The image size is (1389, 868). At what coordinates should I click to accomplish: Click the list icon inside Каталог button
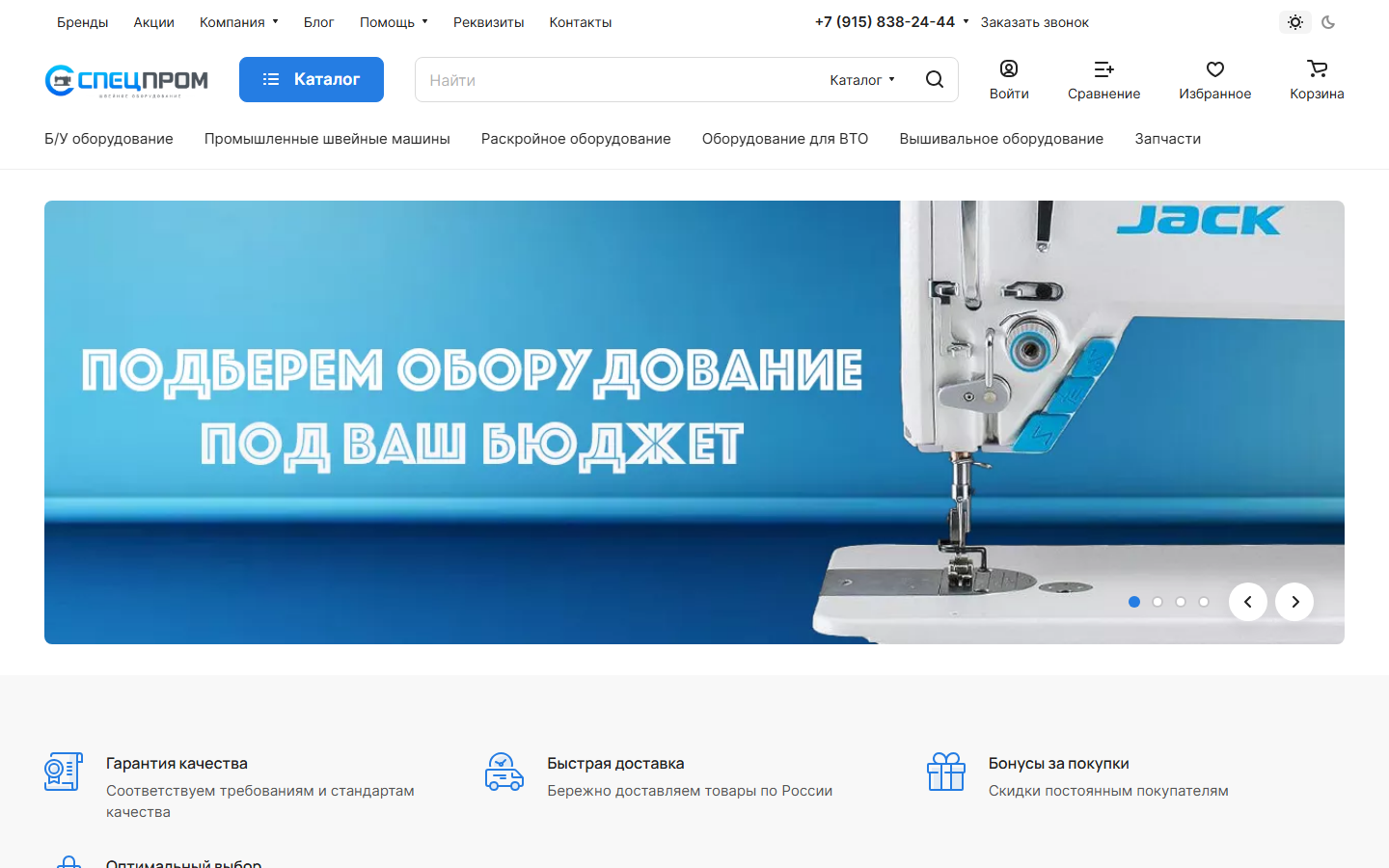pos(271,79)
